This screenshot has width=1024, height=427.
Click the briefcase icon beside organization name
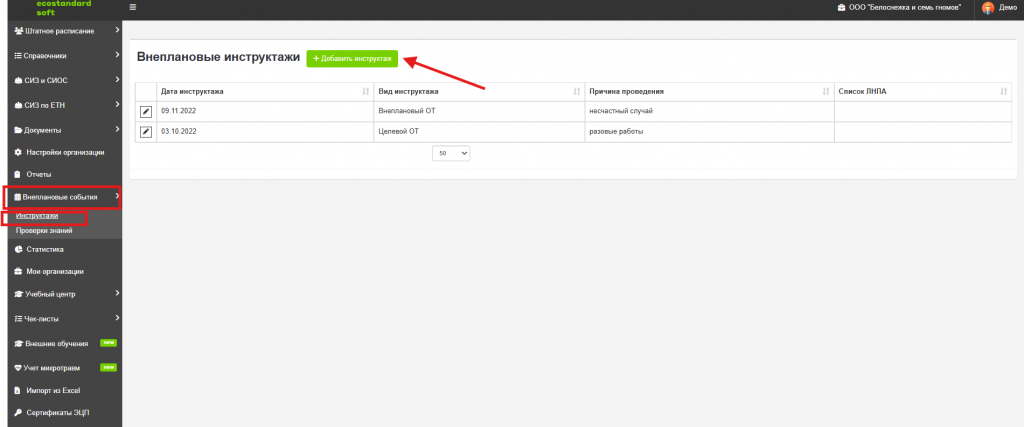pyautogui.click(x=841, y=8)
